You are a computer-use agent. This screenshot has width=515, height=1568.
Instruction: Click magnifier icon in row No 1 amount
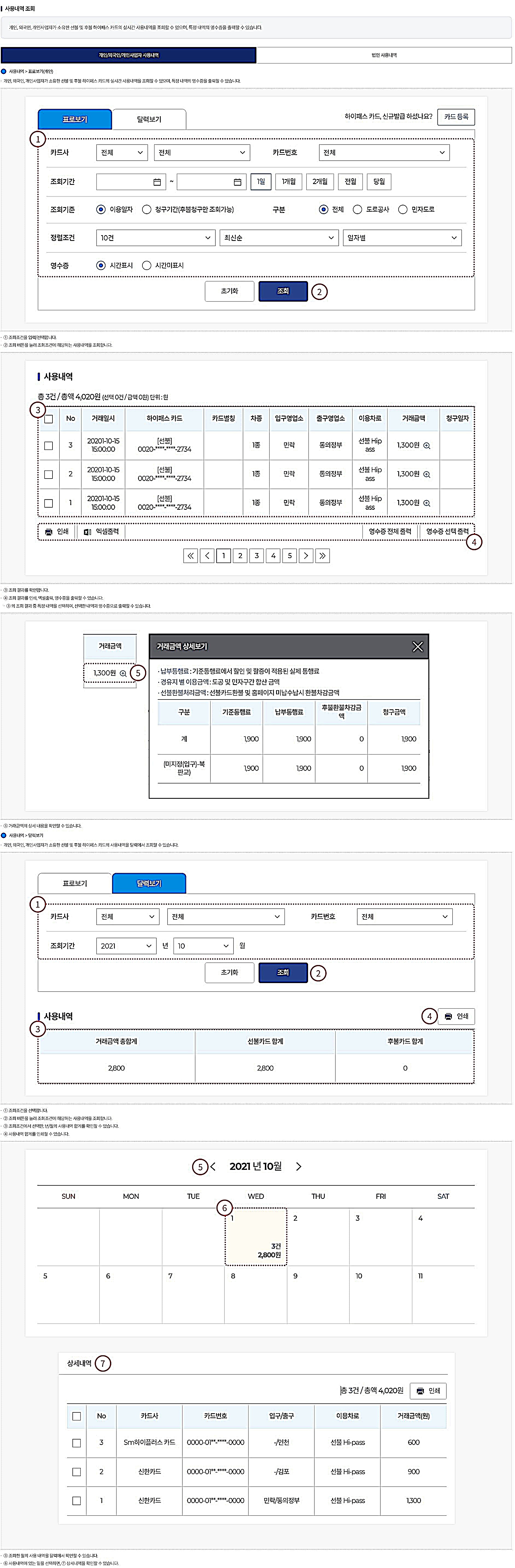(x=427, y=503)
